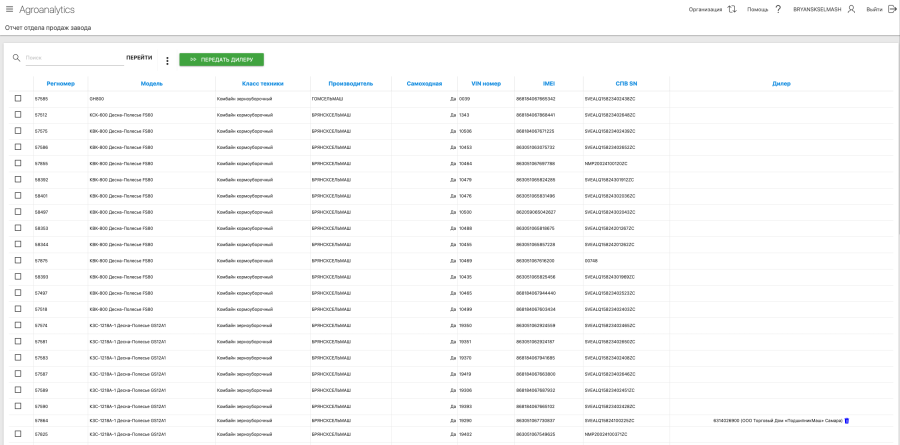Tick checkbox for row 58401
The image size is (900, 445).
tap(18, 195)
